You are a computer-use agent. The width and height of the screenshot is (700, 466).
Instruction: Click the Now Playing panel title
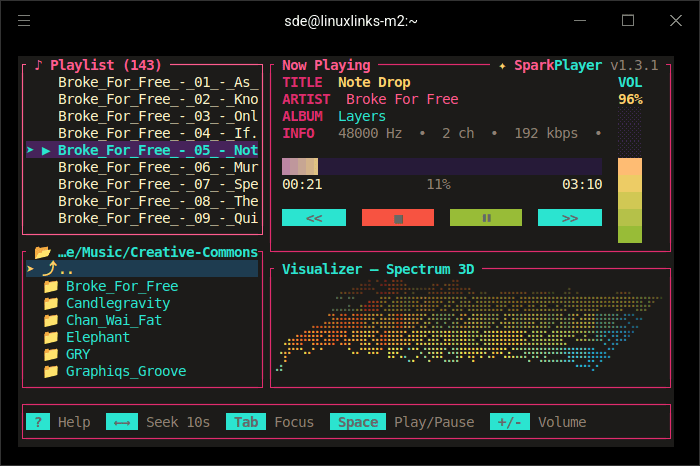pyautogui.click(x=326, y=65)
